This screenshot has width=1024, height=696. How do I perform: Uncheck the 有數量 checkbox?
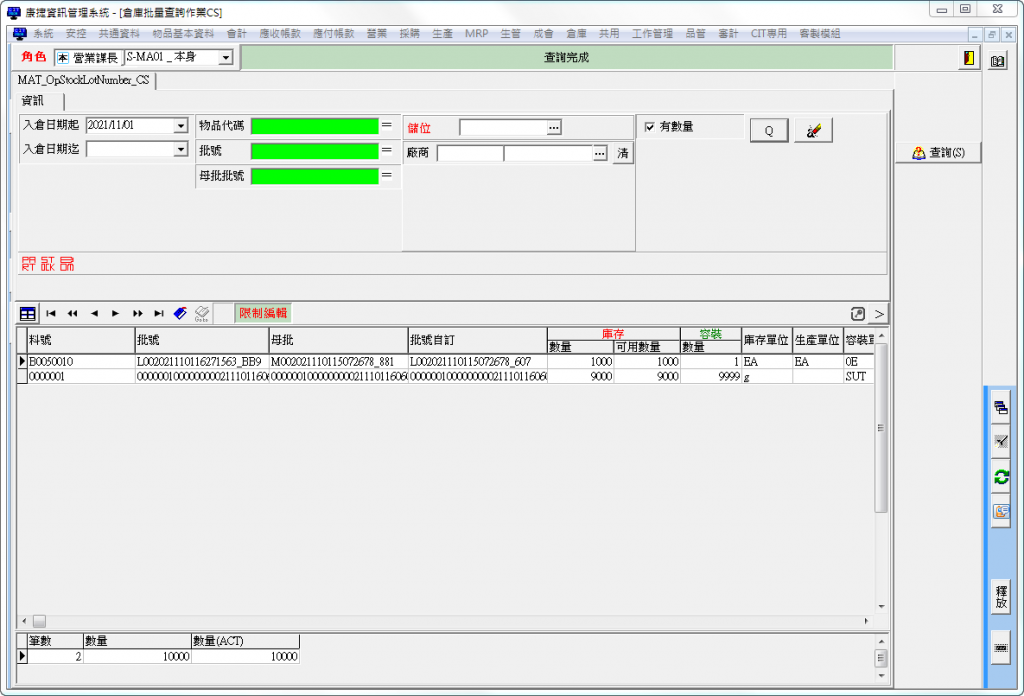[650, 127]
